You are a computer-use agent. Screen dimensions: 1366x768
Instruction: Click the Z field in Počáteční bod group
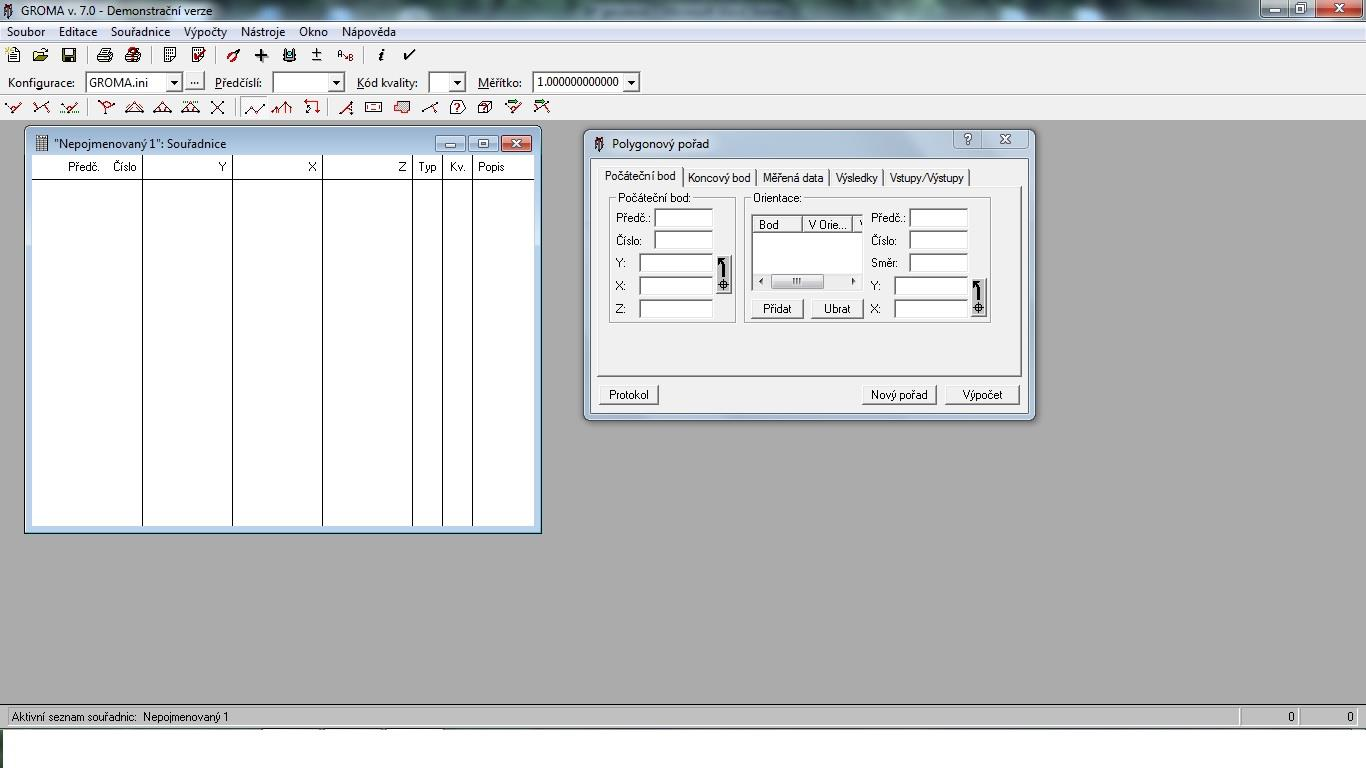[x=676, y=309]
